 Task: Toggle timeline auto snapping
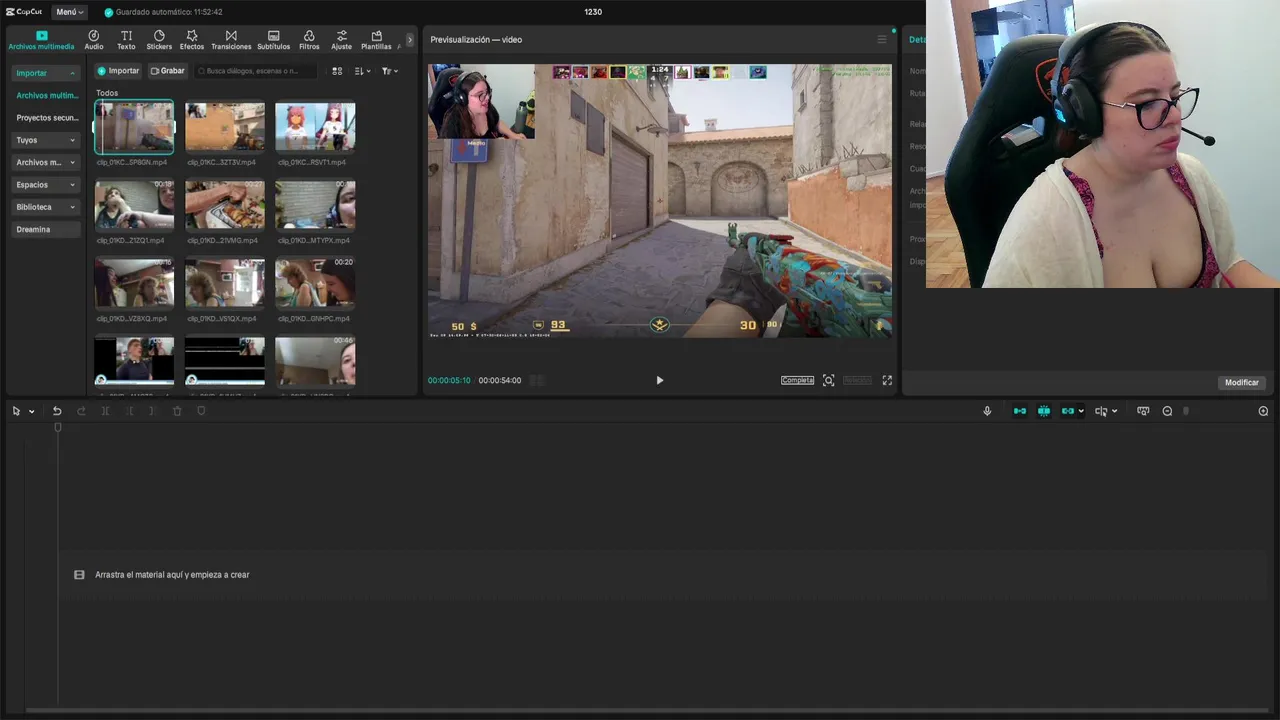1044,411
